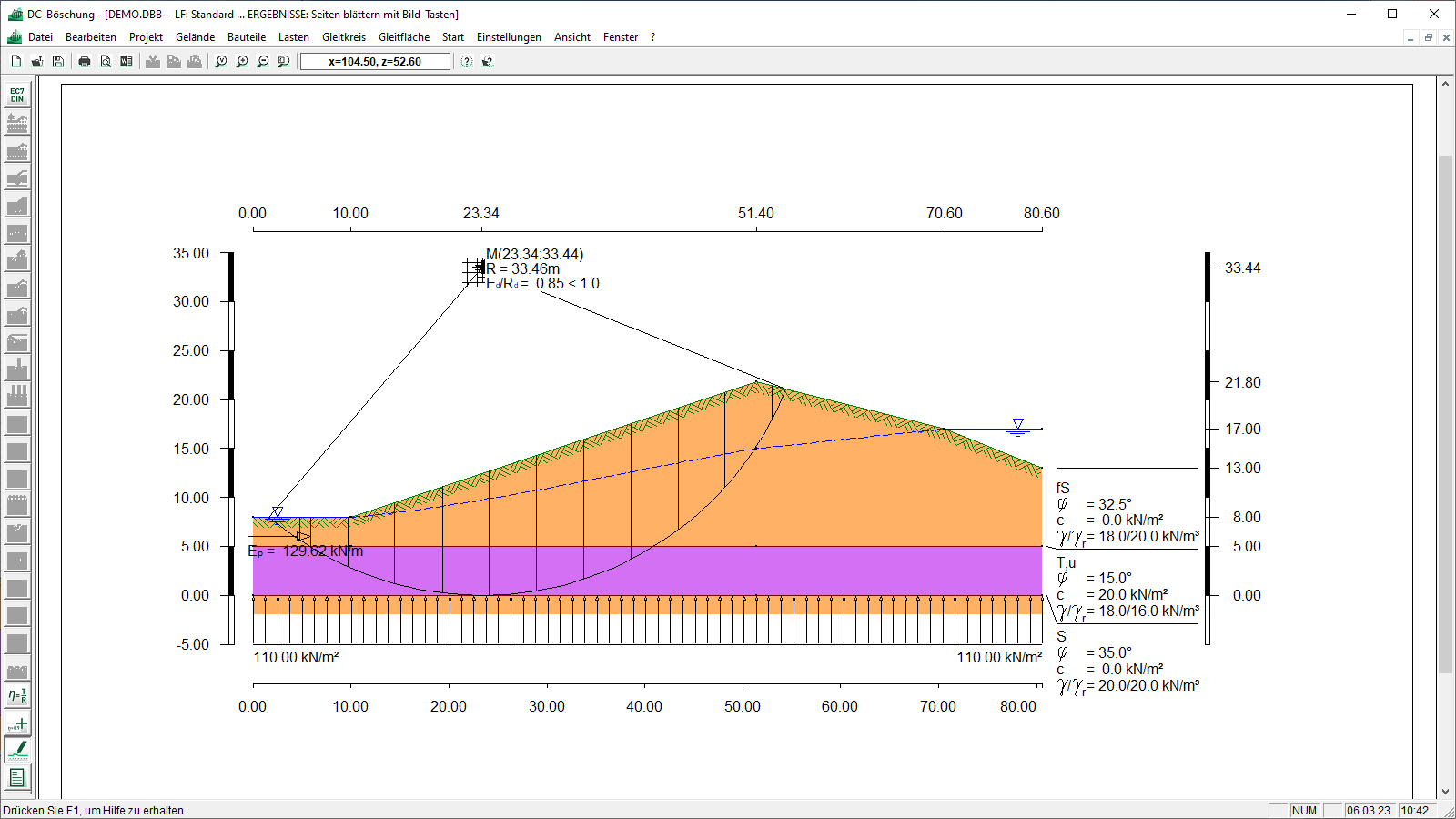This screenshot has height=819, width=1456.
Task: Click the open file folder icon
Action: click(37, 62)
